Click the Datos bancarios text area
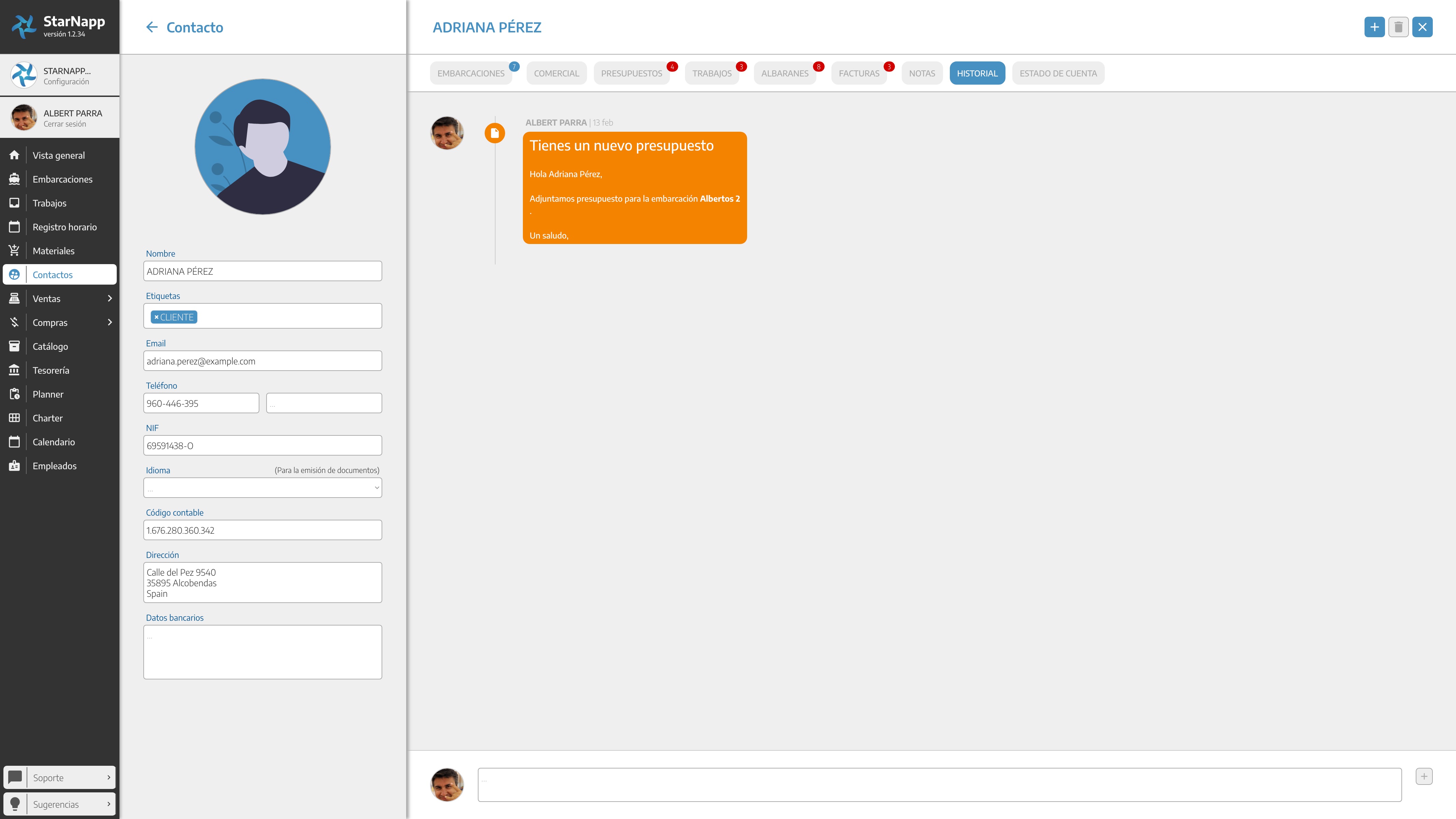1456x819 pixels. 262,652
